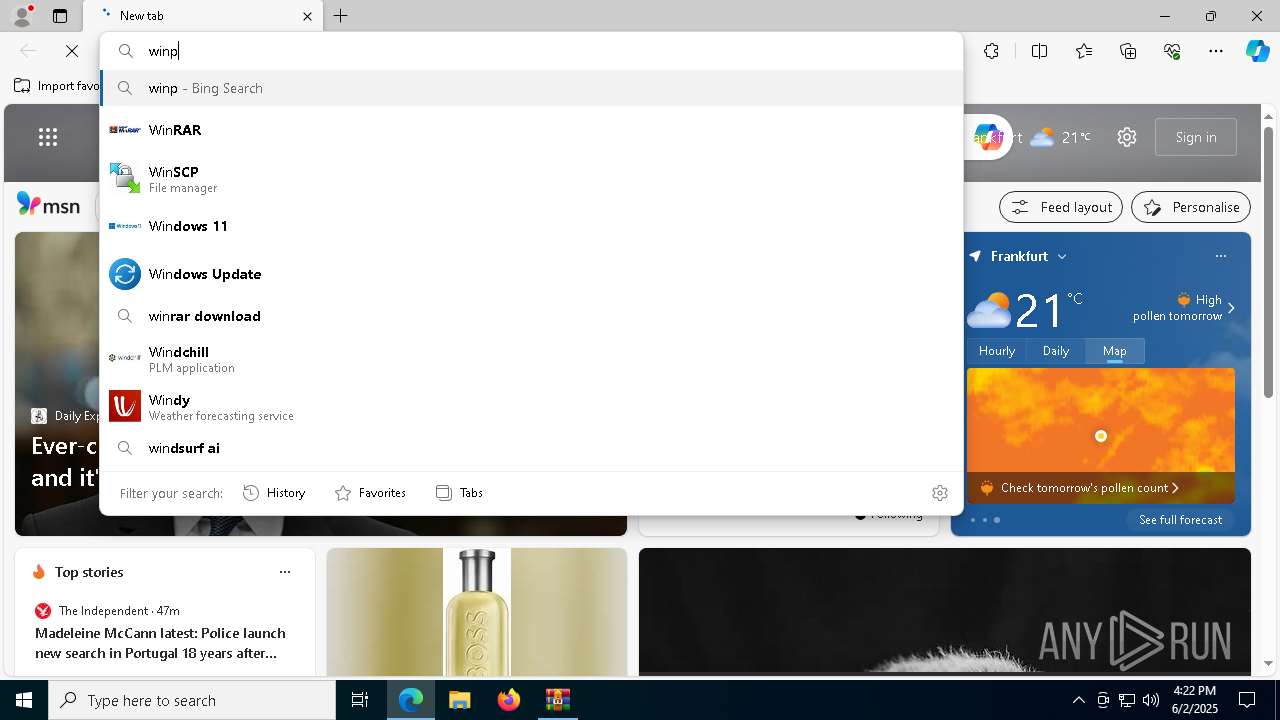Select the WinRAR suggestion

[x=531, y=130]
